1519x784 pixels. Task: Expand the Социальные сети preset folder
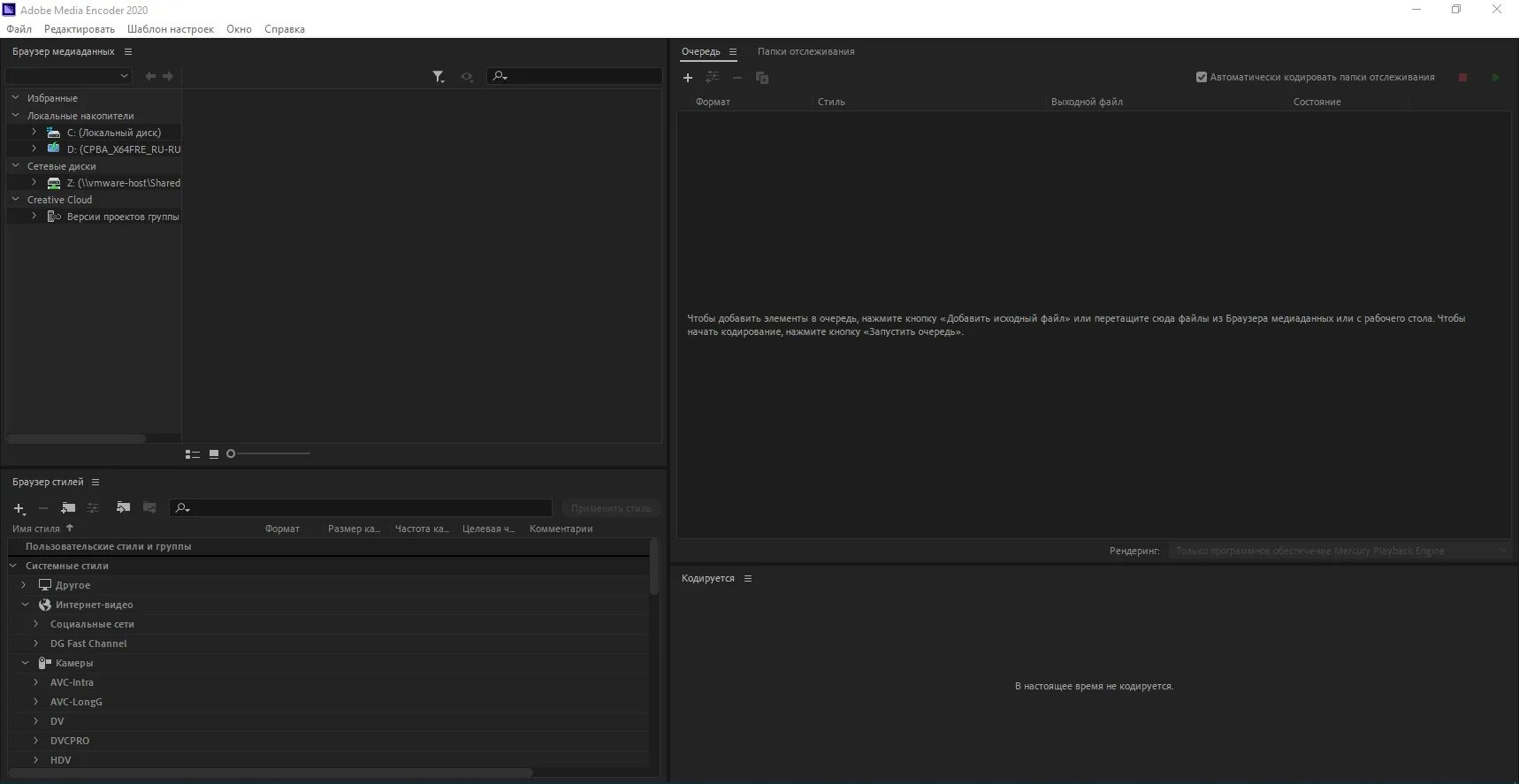point(36,624)
